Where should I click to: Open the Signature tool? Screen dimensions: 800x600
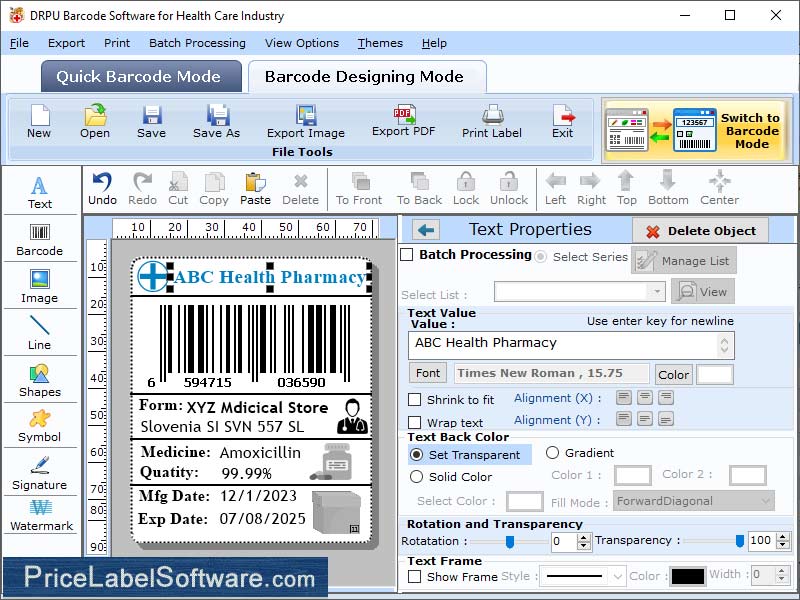point(40,473)
